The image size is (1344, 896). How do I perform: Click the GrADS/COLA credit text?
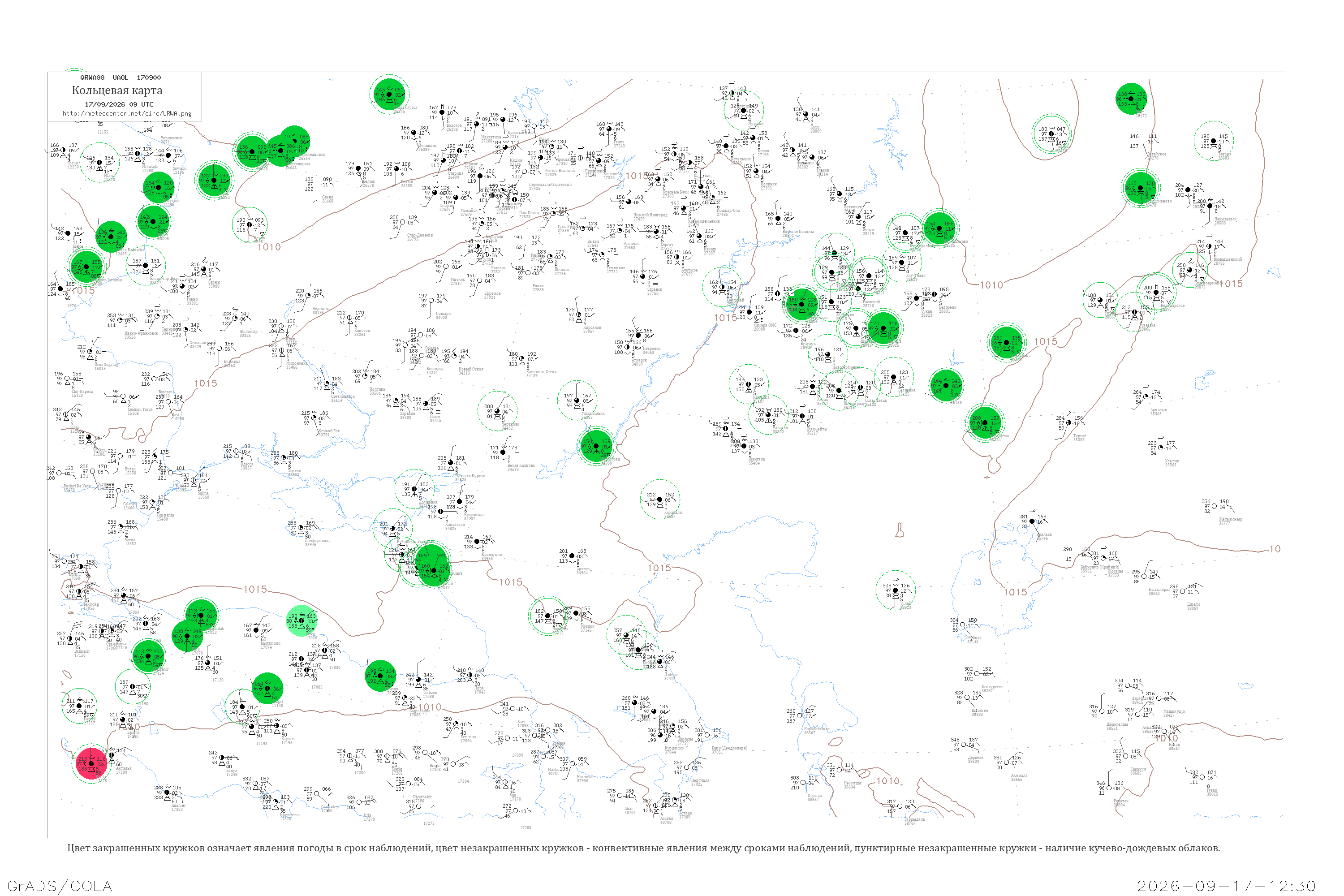pyautogui.click(x=60, y=886)
